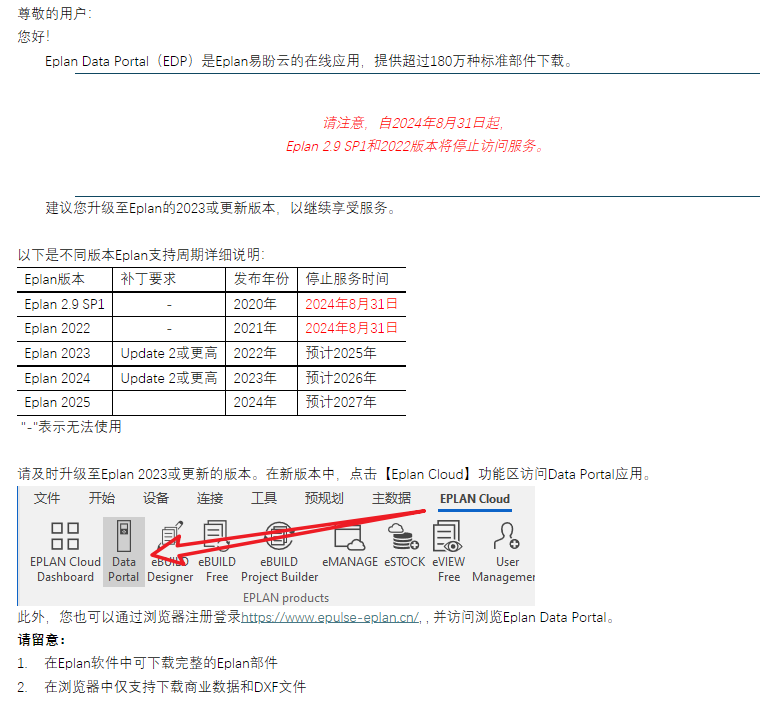Image resolution: width=763 pixels, height=702 pixels.
Task: Click Update 2或更高 in Eplan 2024 row
Action: tap(169, 378)
